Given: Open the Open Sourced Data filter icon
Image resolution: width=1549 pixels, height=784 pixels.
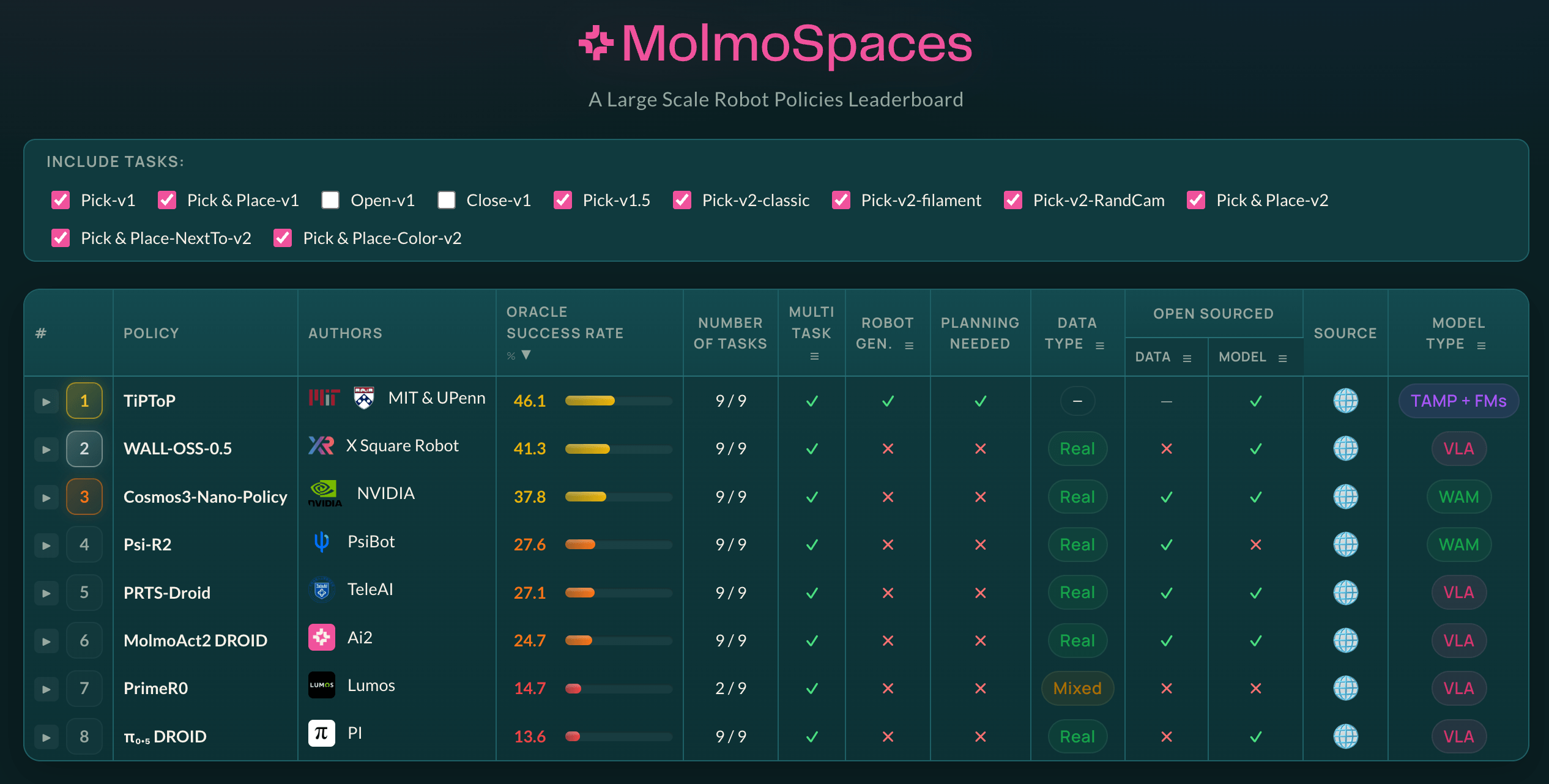Looking at the screenshot, I should click(x=1187, y=358).
